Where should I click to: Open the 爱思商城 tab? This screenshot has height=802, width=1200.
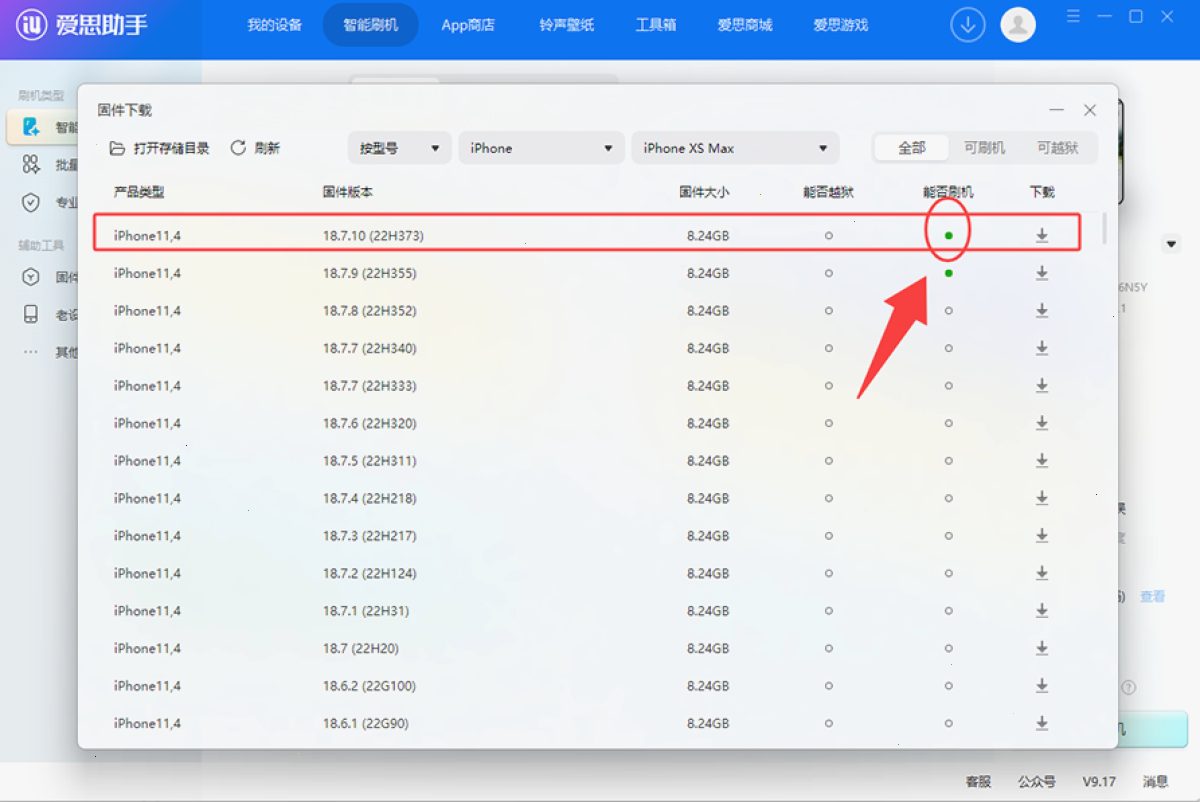(x=745, y=25)
